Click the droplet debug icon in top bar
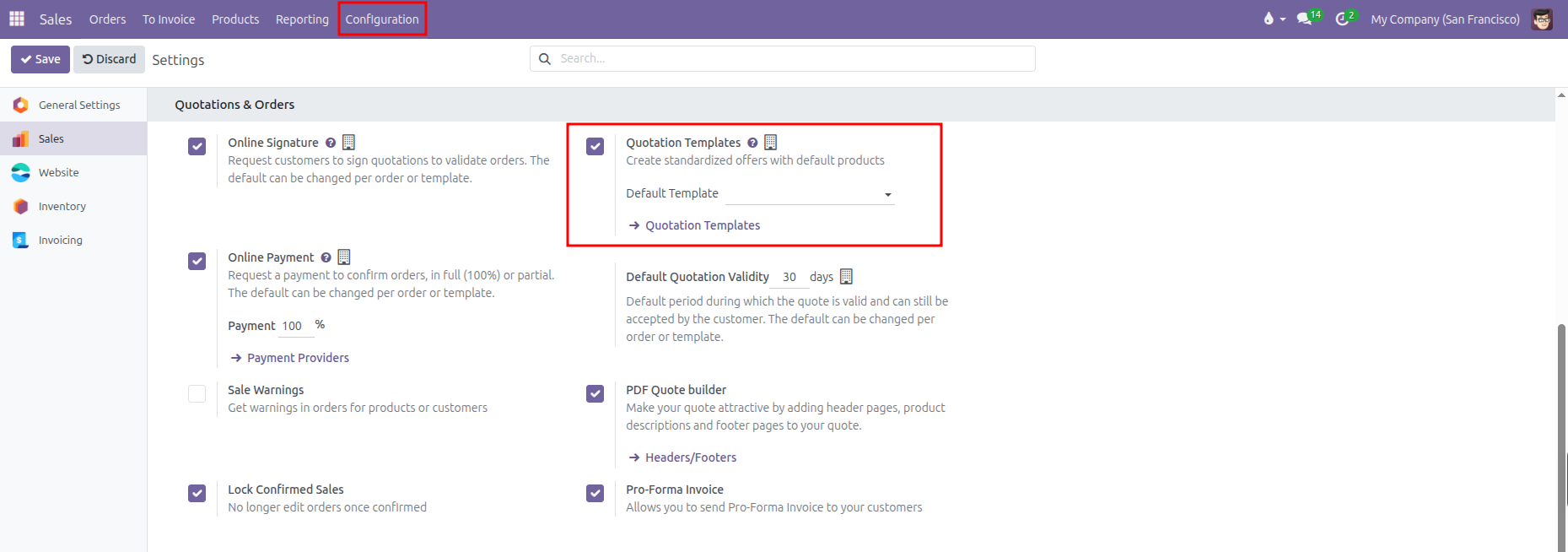Image resolution: width=1568 pixels, height=552 pixels. point(1269,19)
